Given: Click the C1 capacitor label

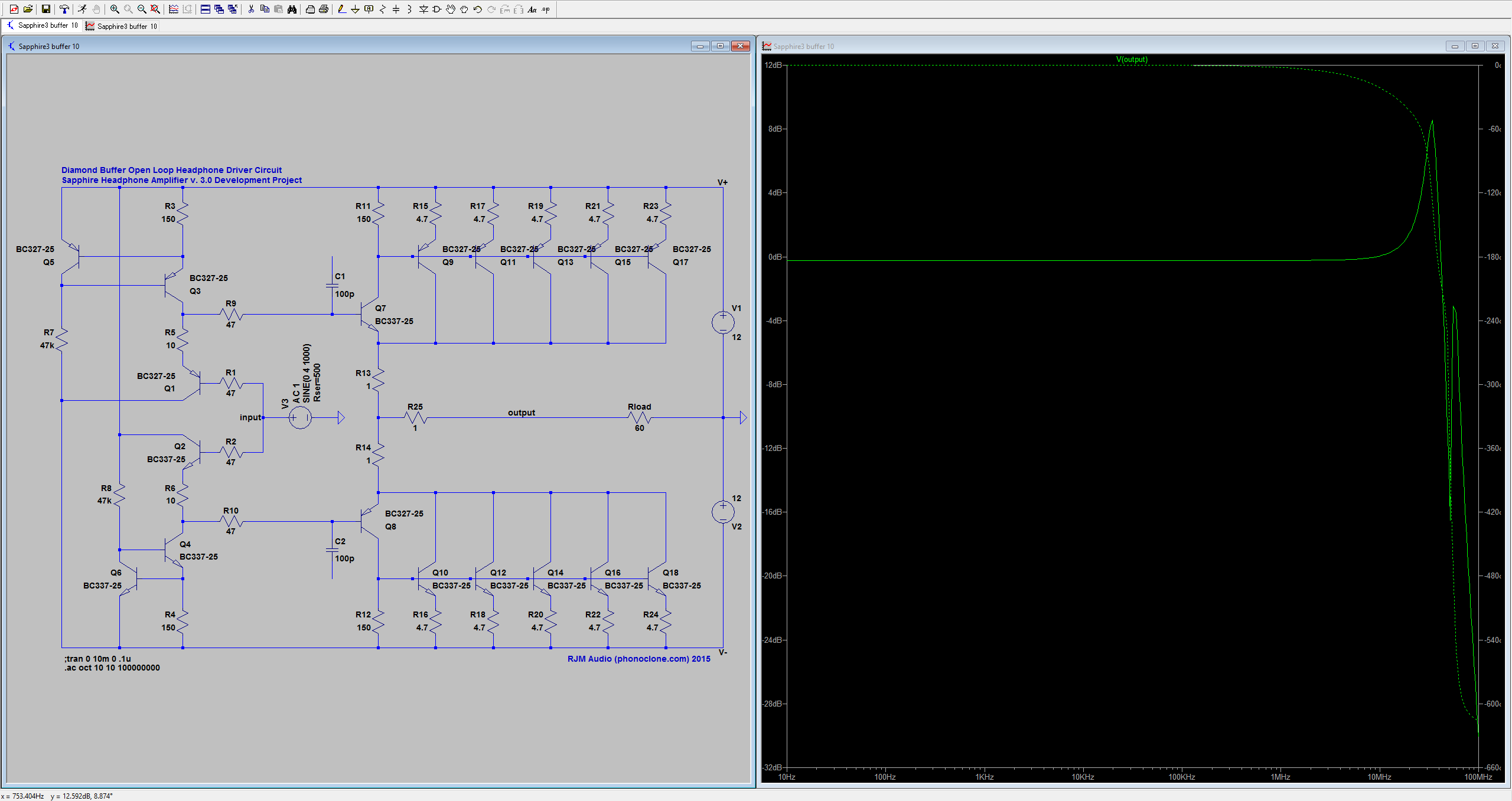Looking at the screenshot, I should point(340,276).
